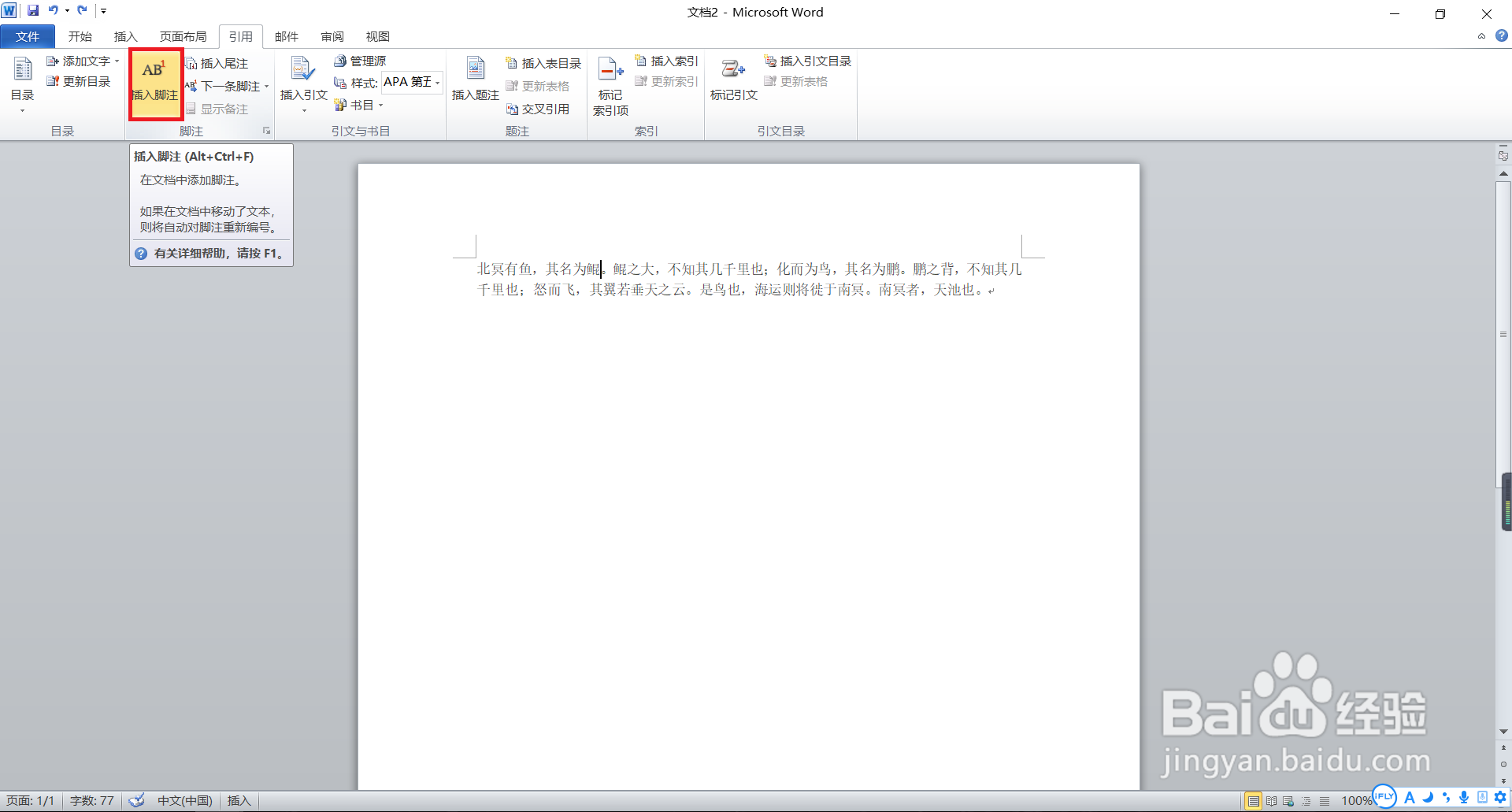Click the greyed 更新表格 in 引文目录 group

(796, 81)
